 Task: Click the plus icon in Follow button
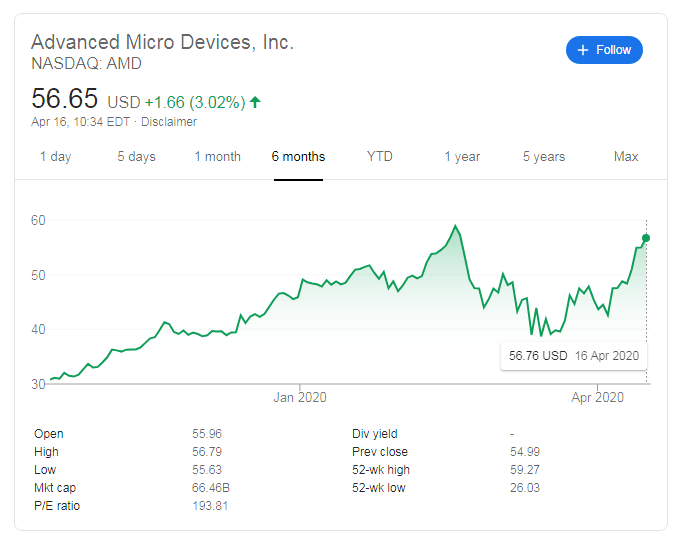(x=583, y=50)
